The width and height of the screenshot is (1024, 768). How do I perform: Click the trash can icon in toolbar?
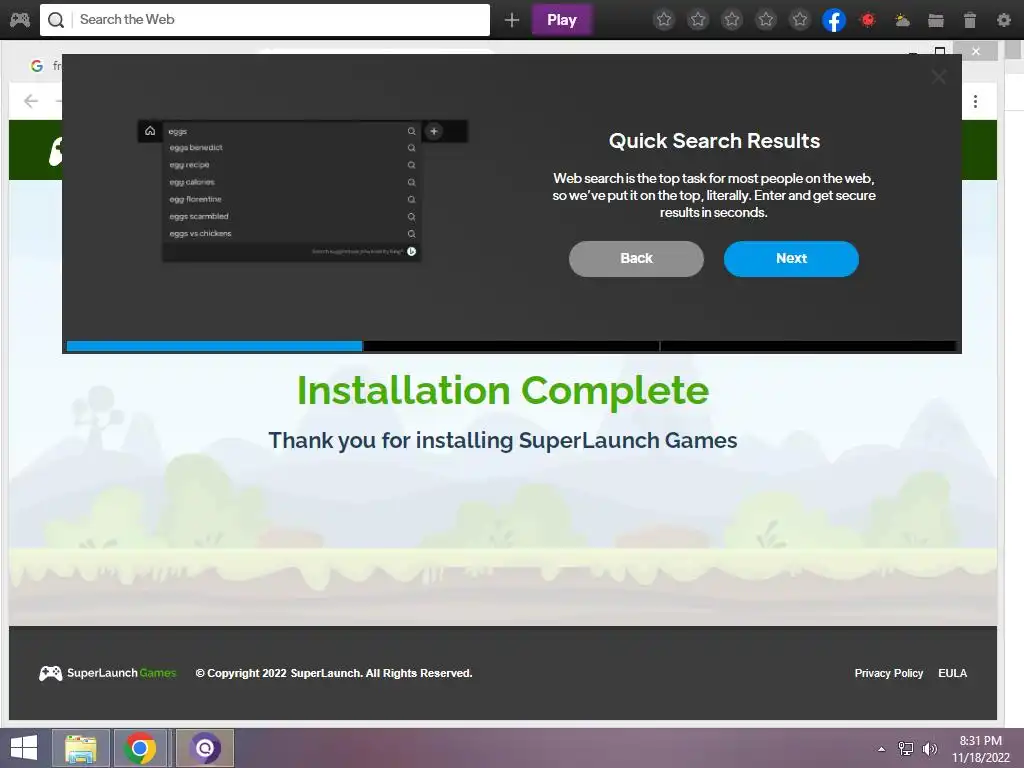970,20
